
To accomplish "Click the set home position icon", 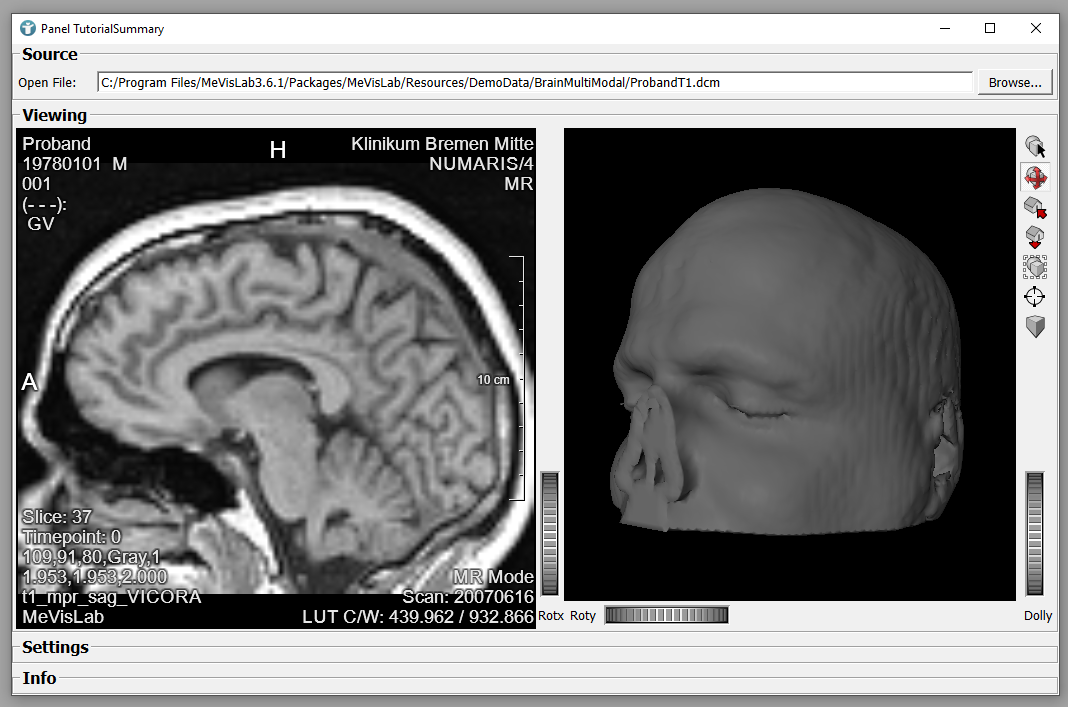I will point(1035,238).
